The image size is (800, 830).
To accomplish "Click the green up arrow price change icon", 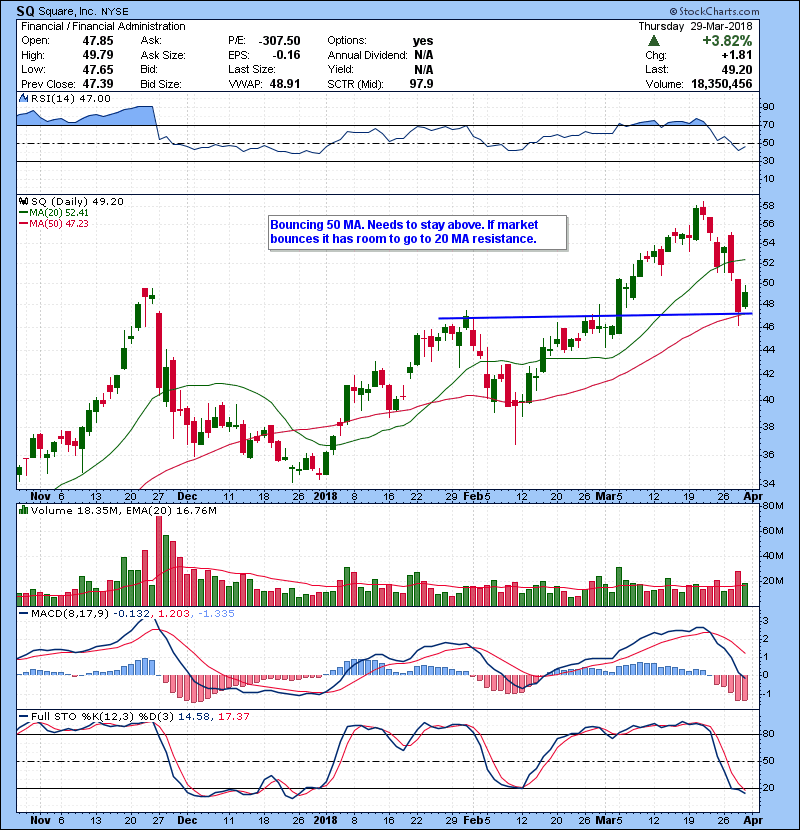I will point(653,40).
